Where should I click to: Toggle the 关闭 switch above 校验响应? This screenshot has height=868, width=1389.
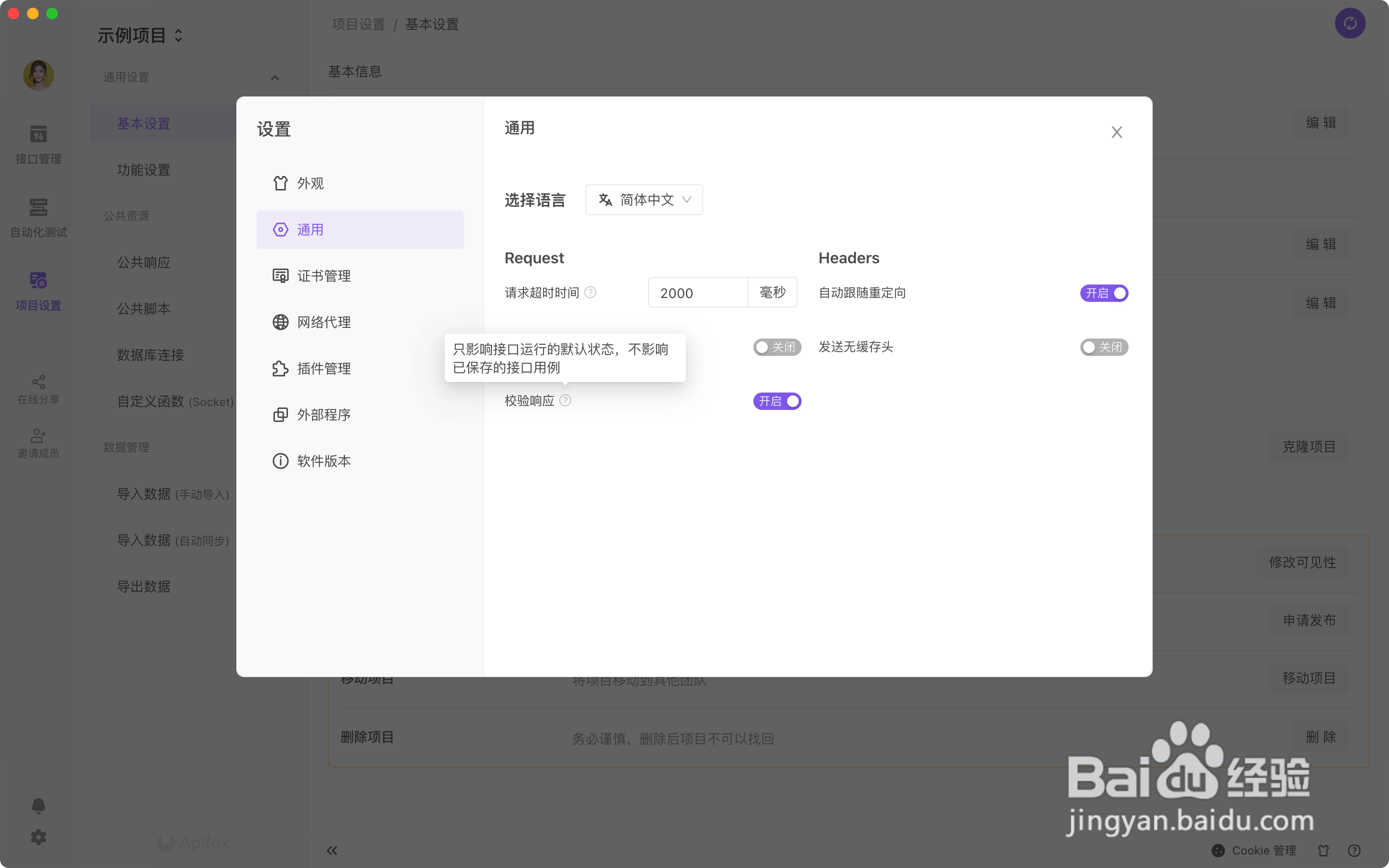pos(777,347)
